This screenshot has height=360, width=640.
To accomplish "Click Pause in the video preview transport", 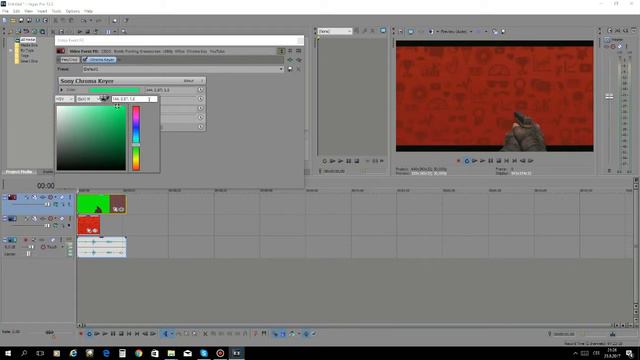I will click(x=491, y=161).
